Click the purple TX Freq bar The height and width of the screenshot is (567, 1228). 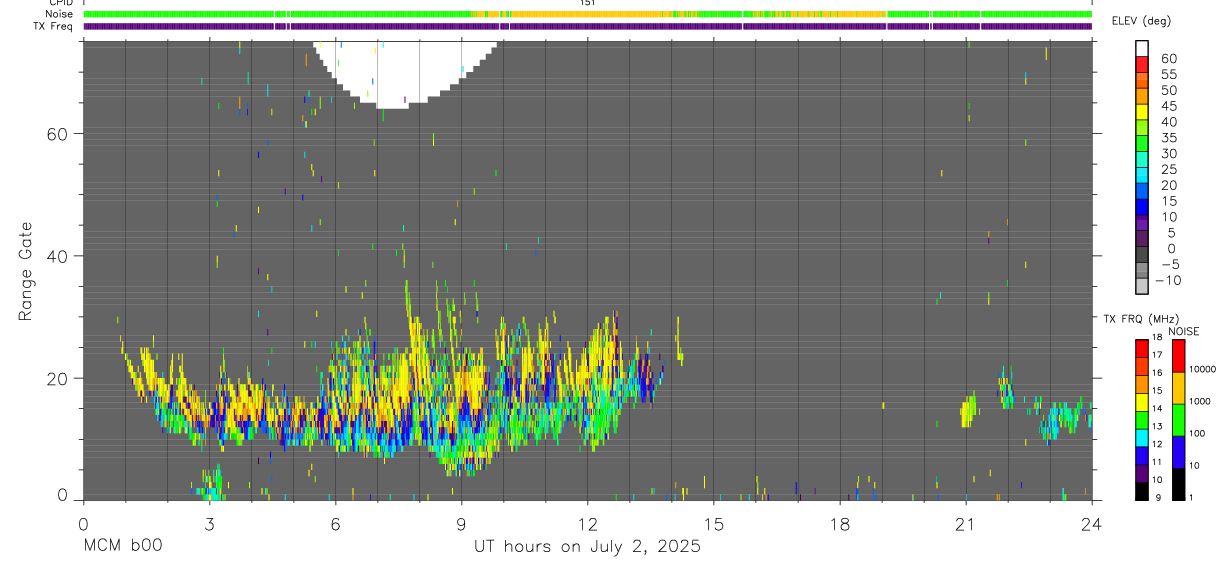(x=588, y=26)
